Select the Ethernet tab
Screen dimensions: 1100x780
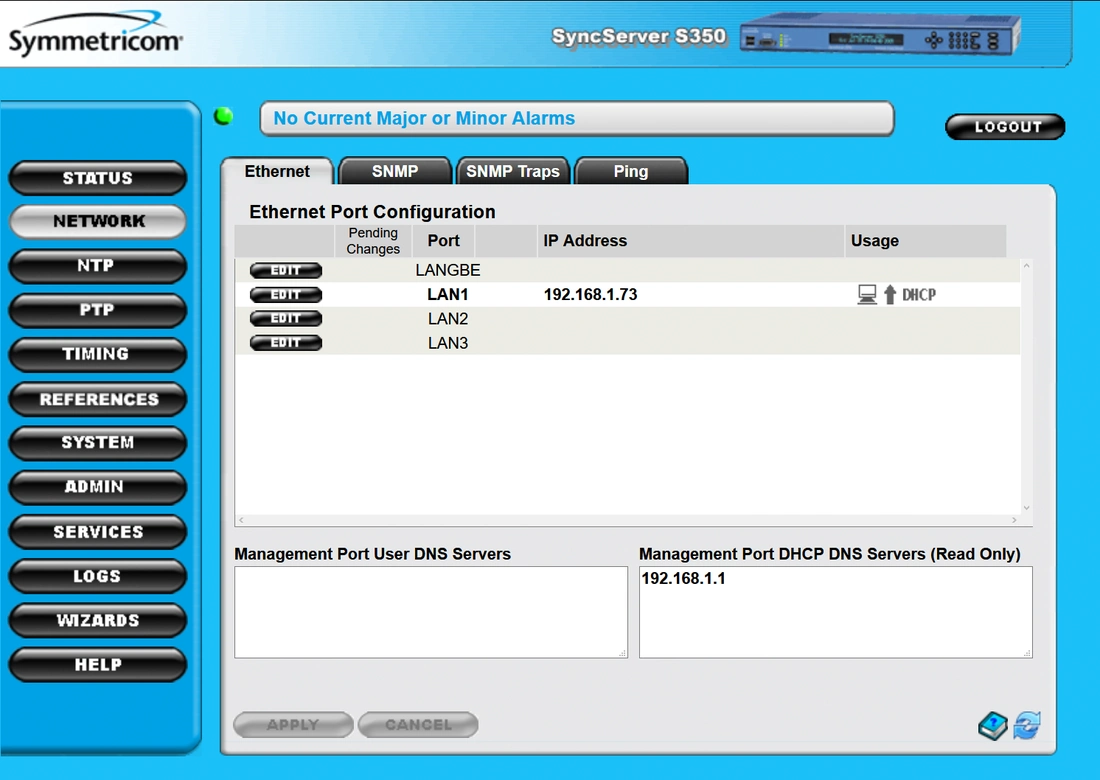click(277, 171)
